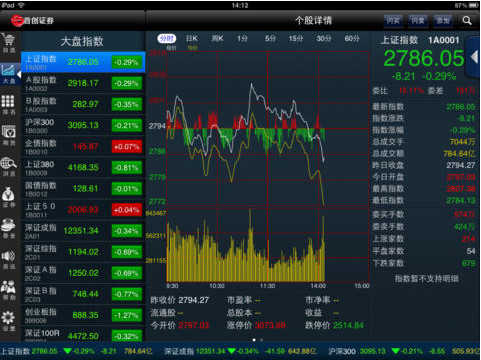The width and height of the screenshot is (481, 360).
Task: Open the rankings grid icon in sidebar
Action: tap(8, 105)
